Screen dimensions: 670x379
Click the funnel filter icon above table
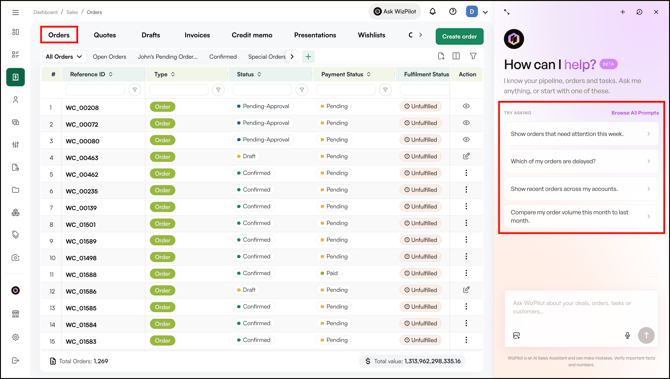click(473, 56)
